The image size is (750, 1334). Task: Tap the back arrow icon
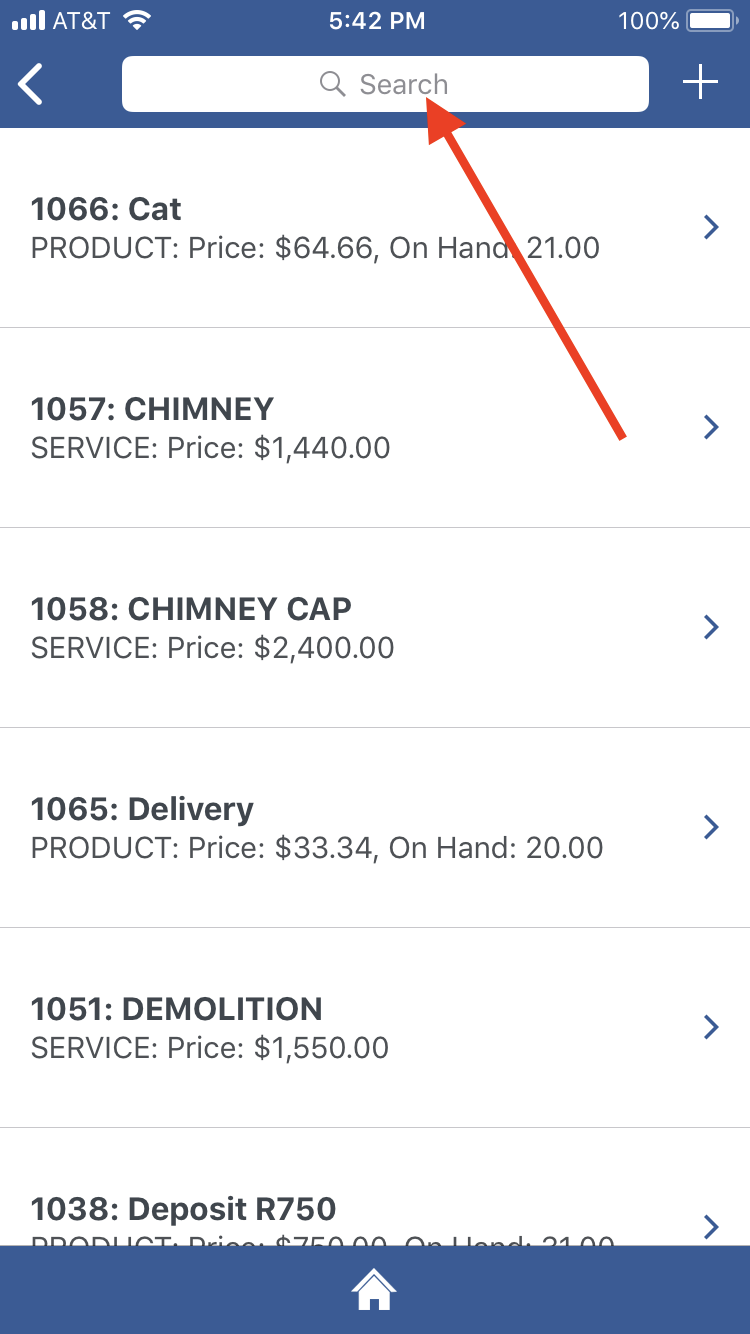[x=32, y=84]
